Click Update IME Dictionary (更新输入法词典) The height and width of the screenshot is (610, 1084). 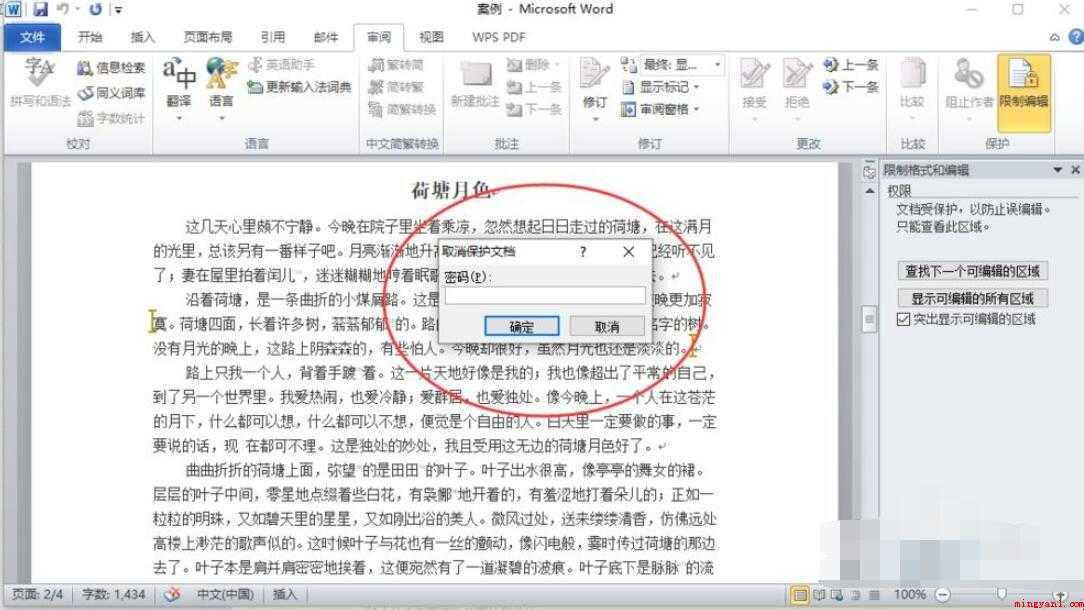coord(300,87)
